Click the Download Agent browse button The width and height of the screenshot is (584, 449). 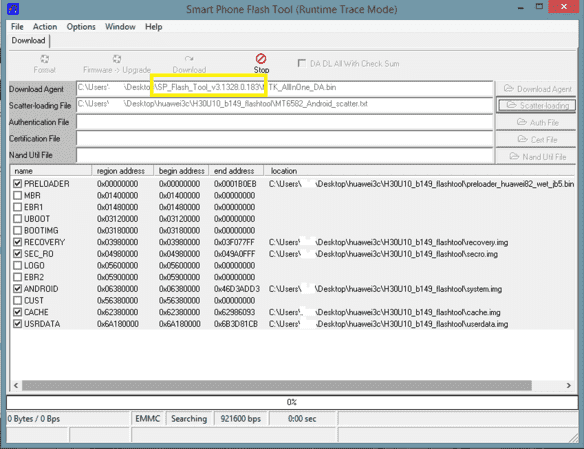[x=536, y=89]
